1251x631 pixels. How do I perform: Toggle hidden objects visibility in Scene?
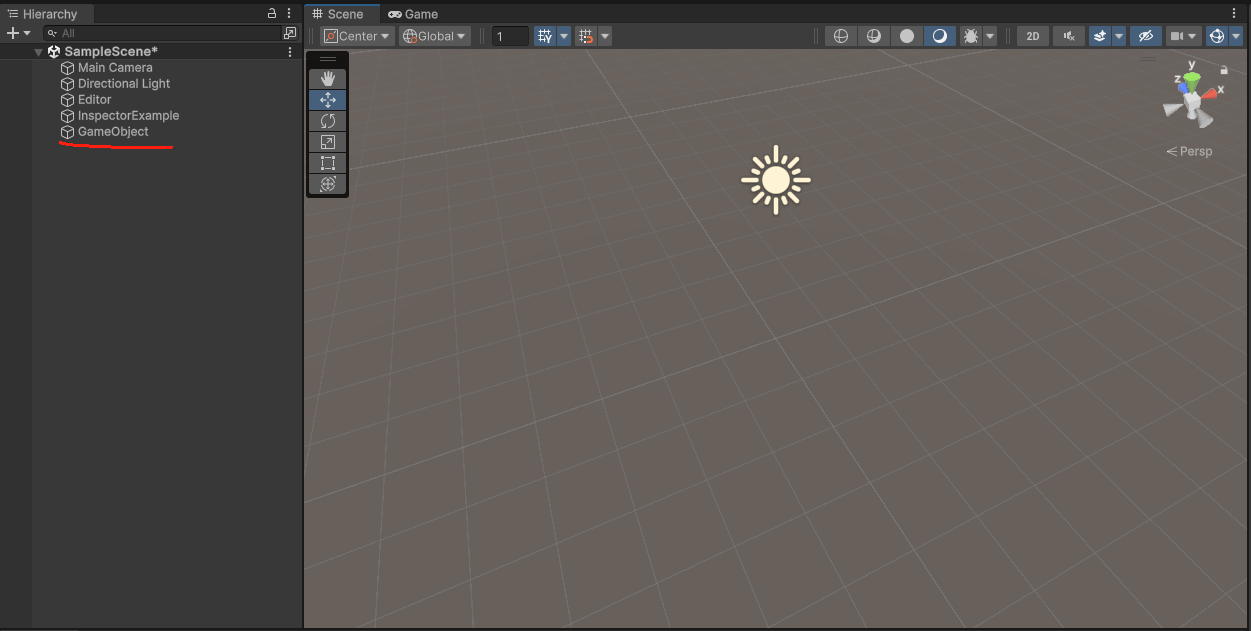[1146, 36]
